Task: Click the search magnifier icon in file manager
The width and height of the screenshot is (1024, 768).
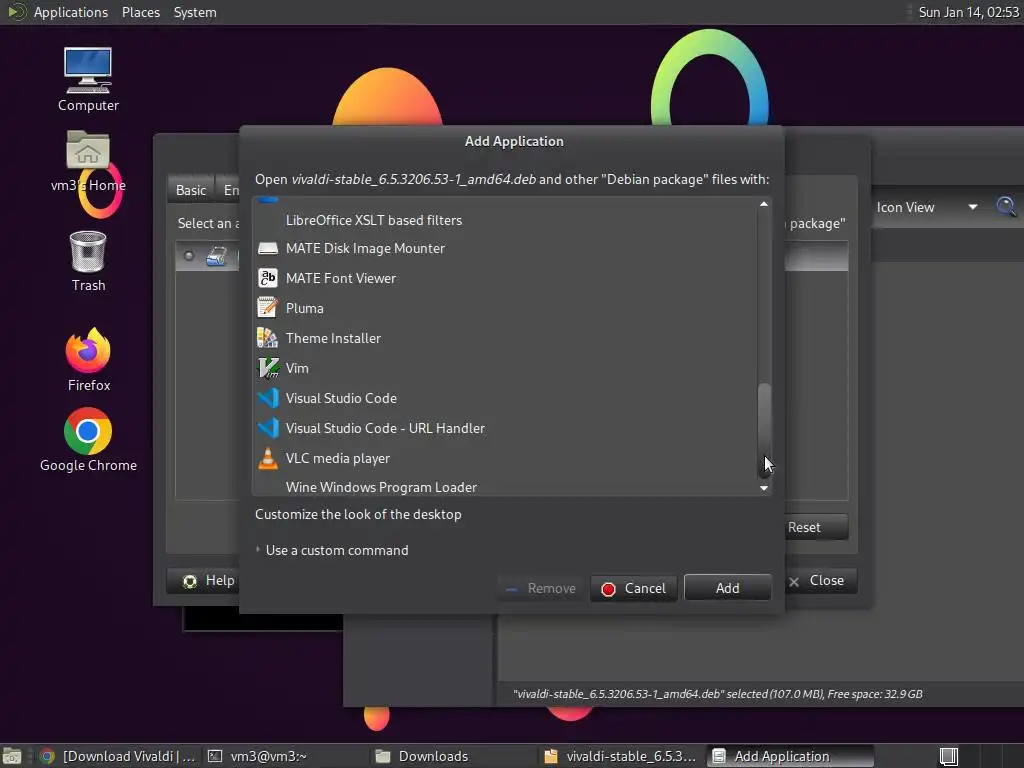Action: 1006,207
